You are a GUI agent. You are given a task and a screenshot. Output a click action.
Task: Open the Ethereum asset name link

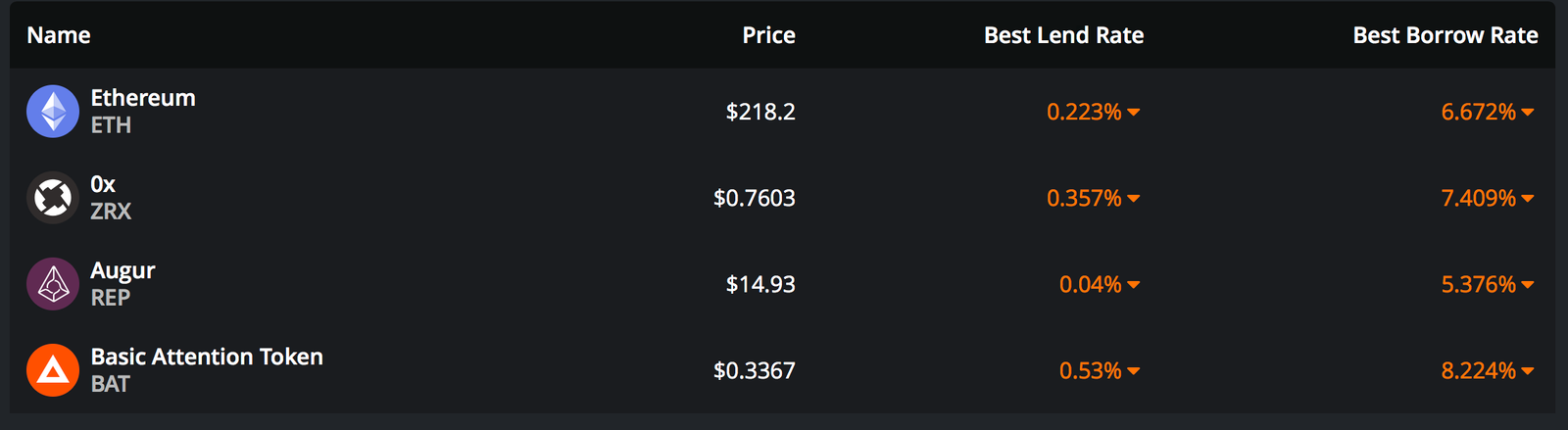[x=143, y=98]
